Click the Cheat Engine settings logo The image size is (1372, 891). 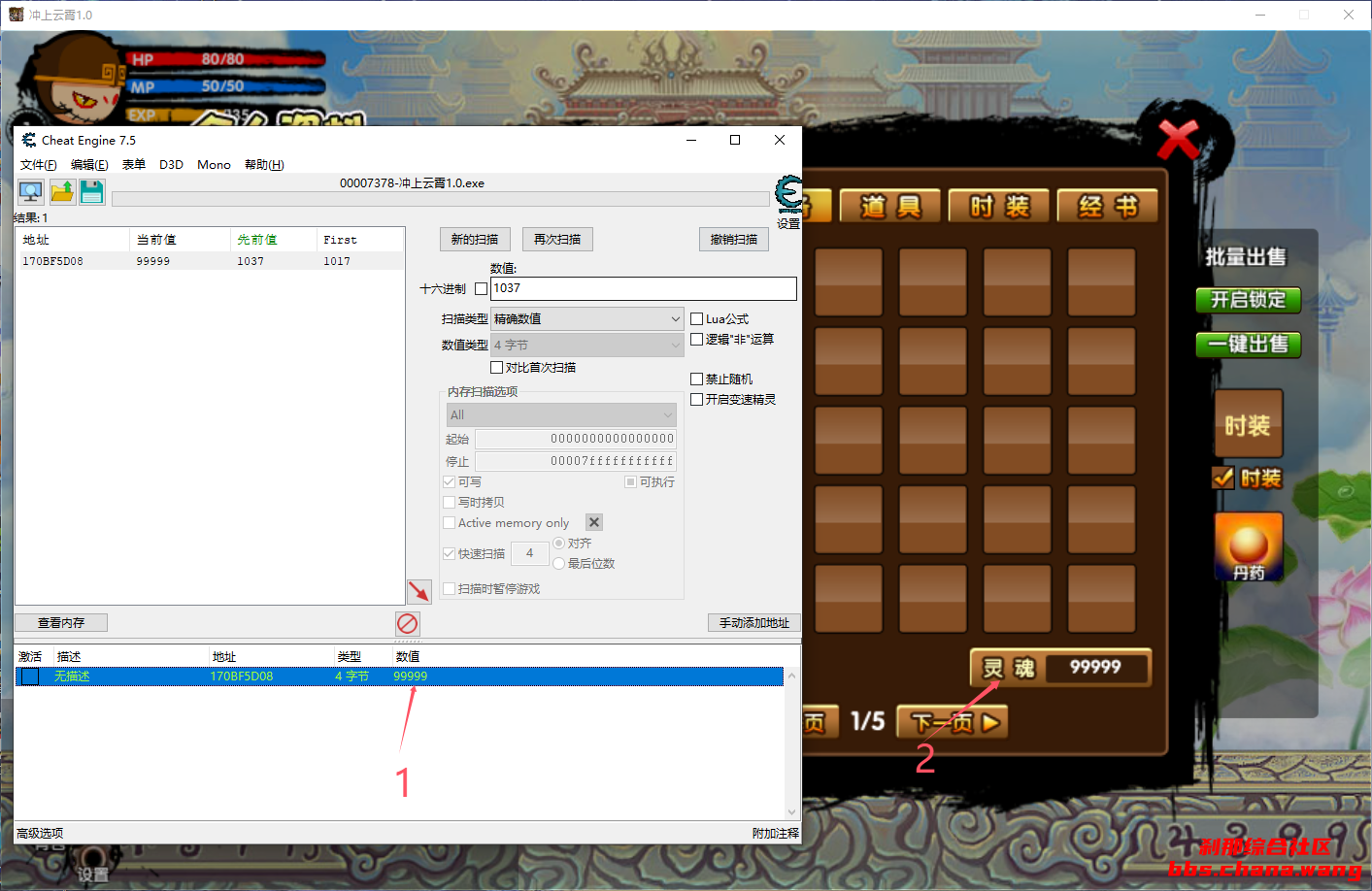(788, 195)
